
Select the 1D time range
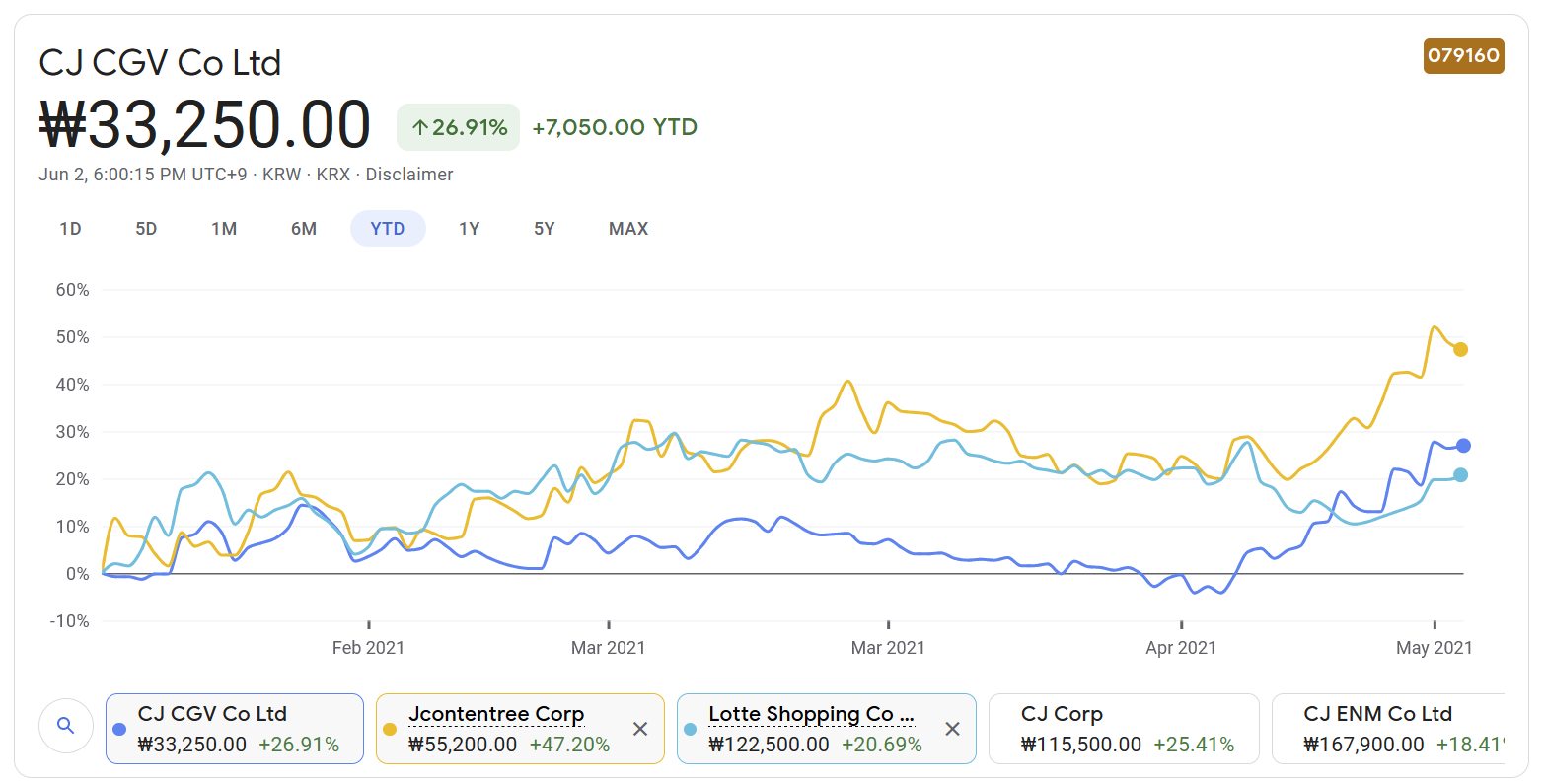(x=70, y=229)
